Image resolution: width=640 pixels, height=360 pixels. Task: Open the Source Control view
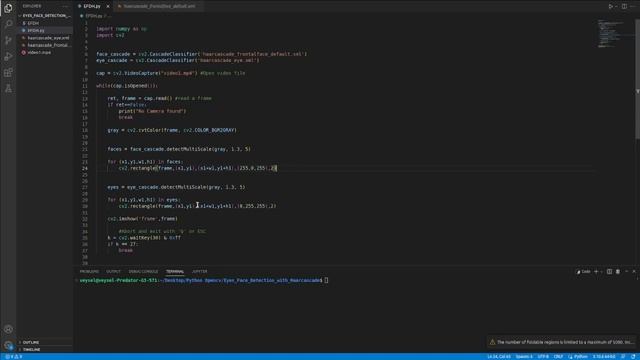8,40
